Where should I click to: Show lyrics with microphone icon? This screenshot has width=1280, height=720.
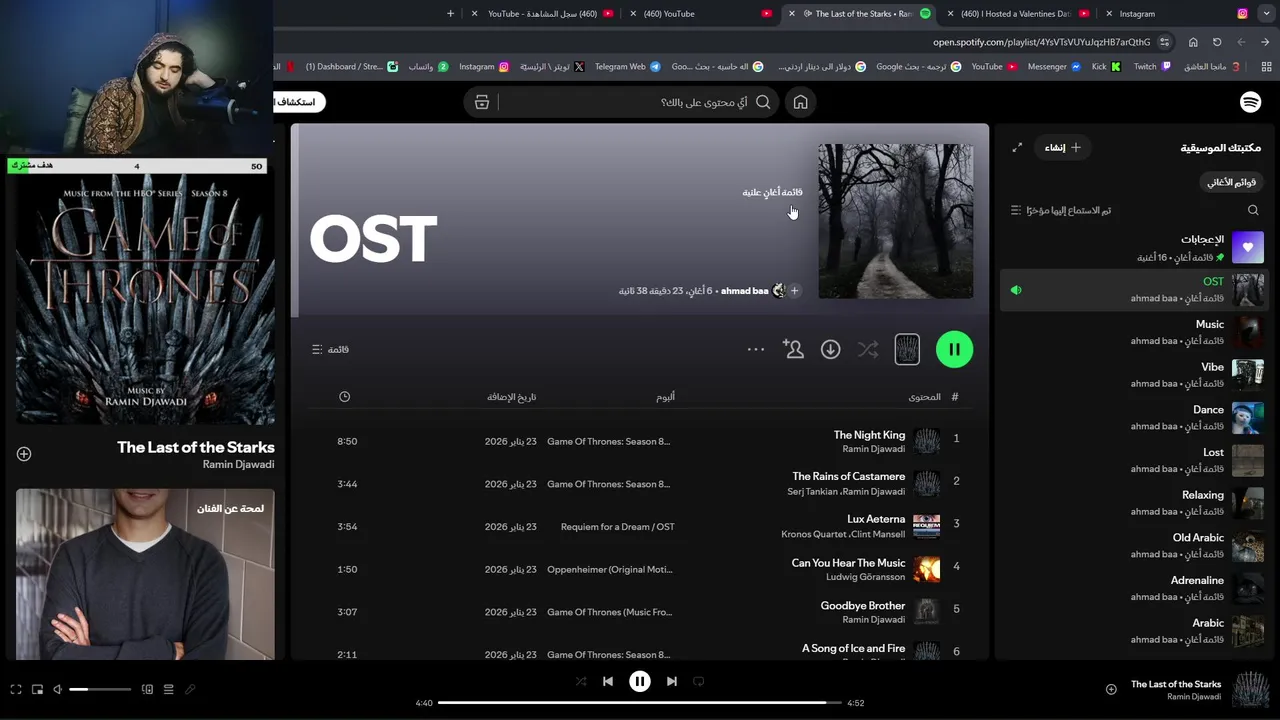(x=190, y=690)
